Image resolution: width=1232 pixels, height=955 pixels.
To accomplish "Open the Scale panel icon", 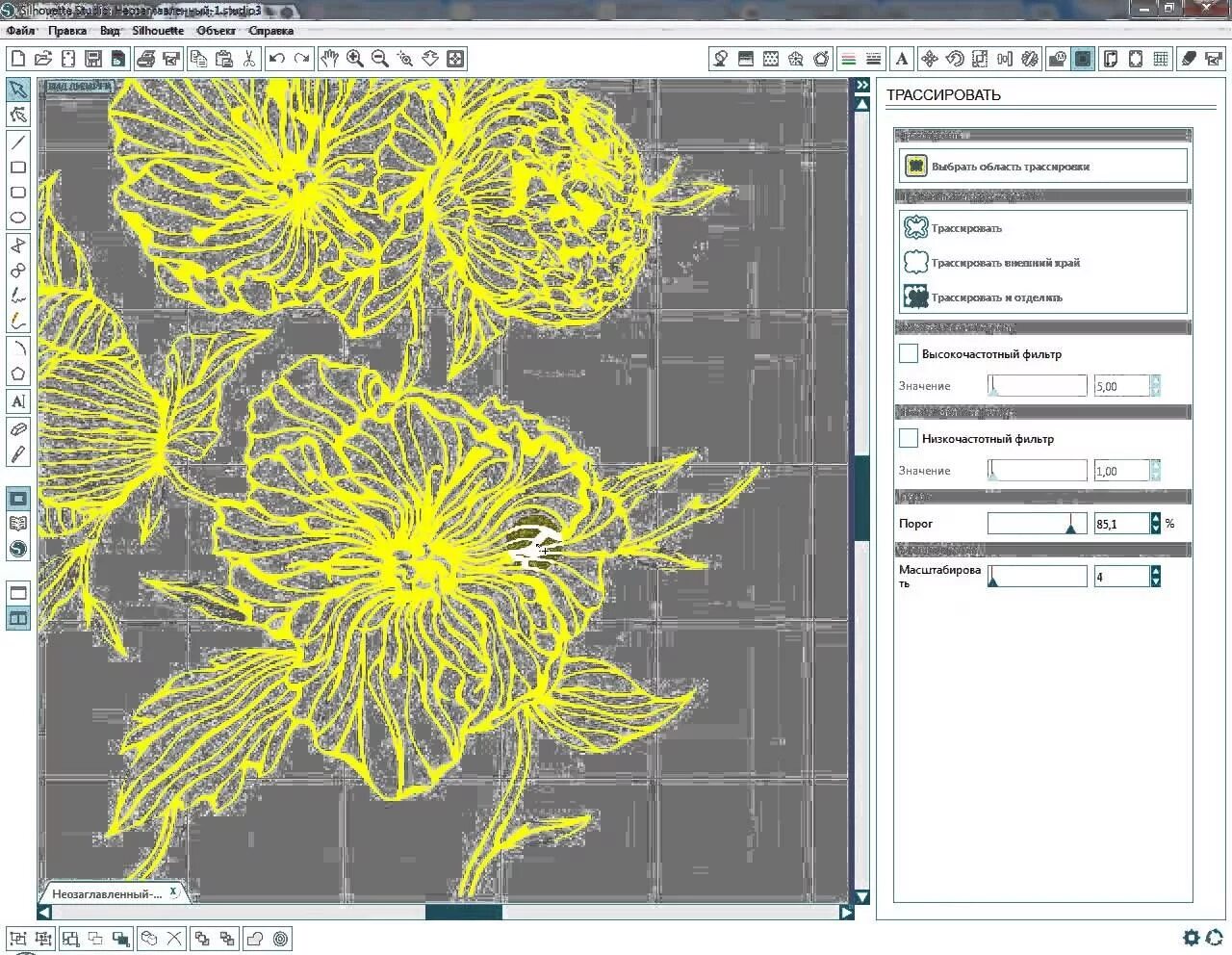I will click(x=980, y=59).
